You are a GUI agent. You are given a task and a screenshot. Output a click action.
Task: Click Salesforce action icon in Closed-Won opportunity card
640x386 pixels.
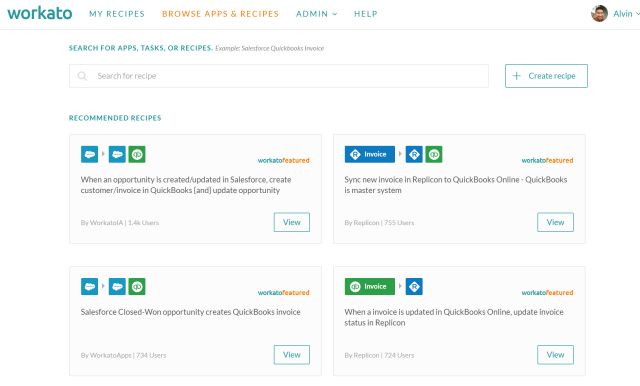point(117,286)
